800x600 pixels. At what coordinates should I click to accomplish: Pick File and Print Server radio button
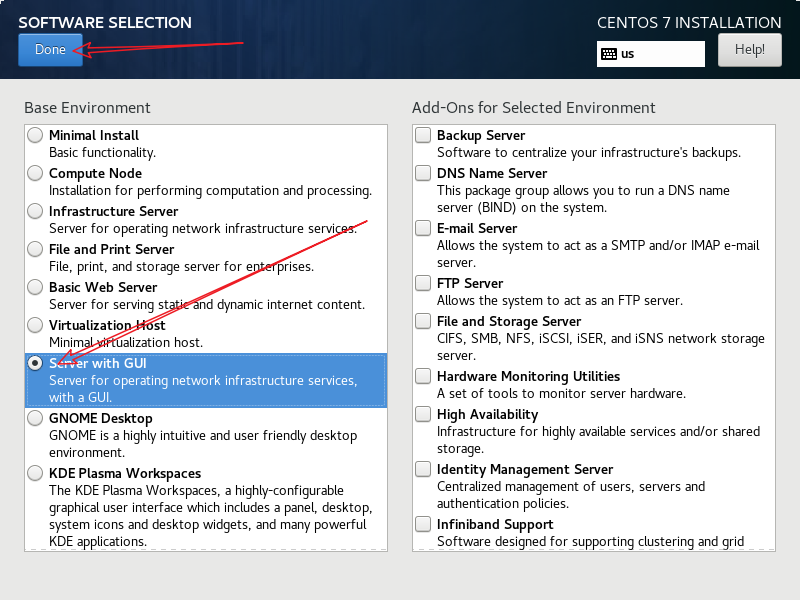tap(35, 249)
